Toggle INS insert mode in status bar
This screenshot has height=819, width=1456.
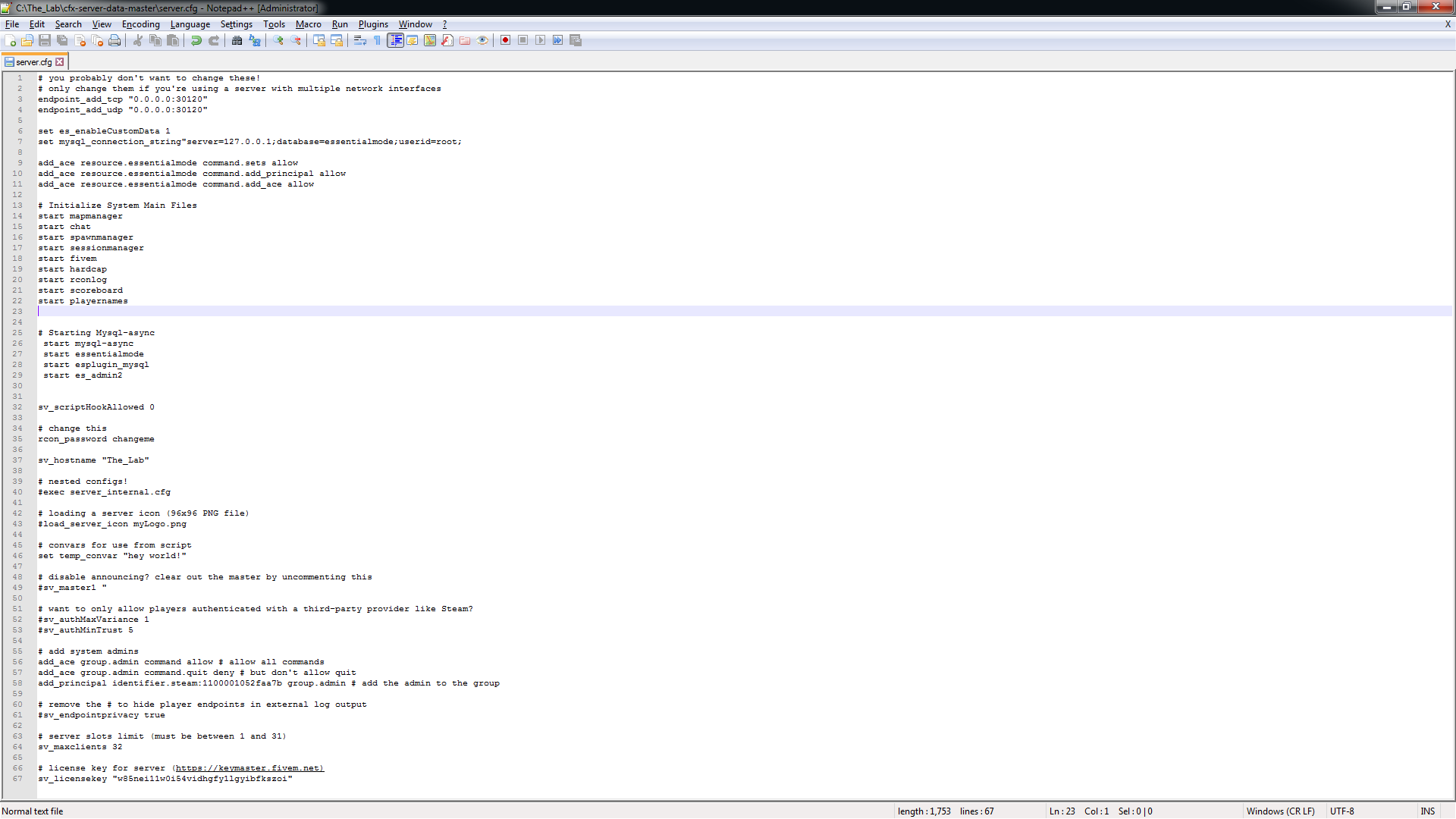(x=1427, y=811)
